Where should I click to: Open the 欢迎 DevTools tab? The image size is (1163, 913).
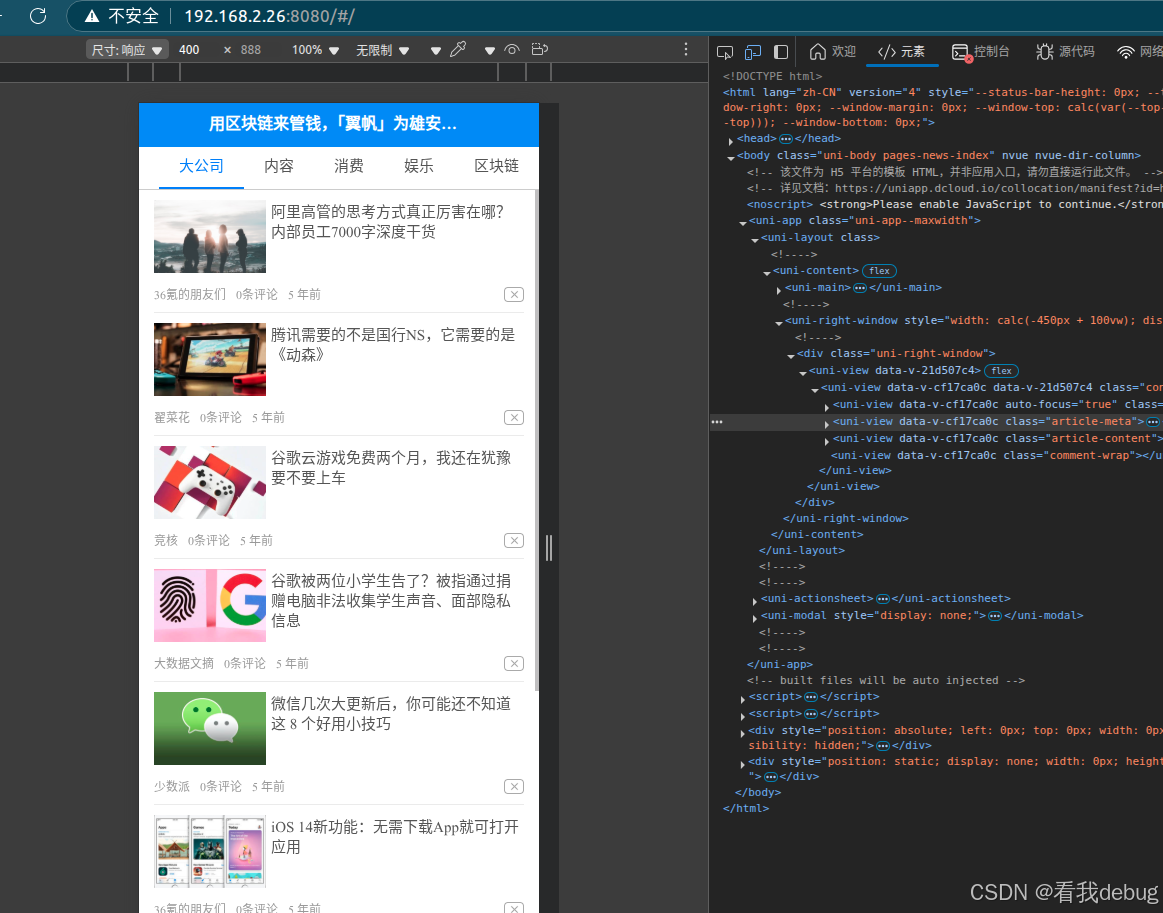click(832, 51)
